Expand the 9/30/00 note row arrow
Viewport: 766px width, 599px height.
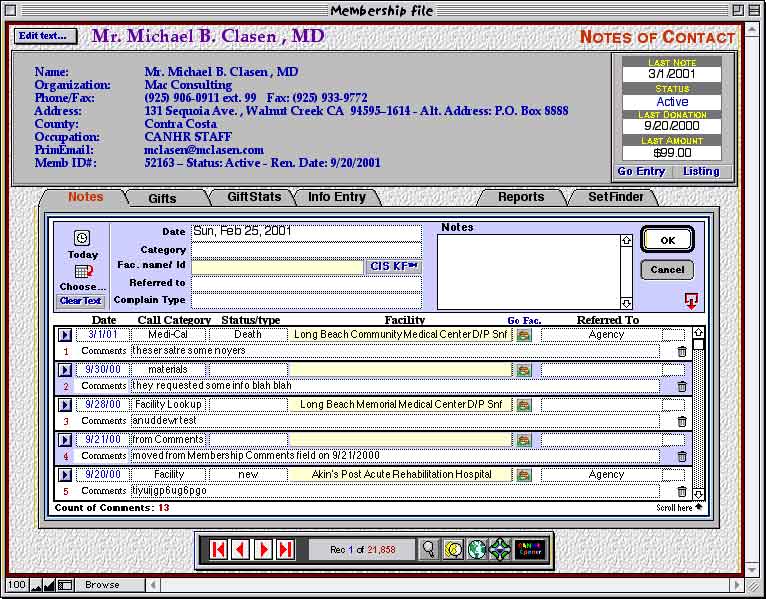point(65,370)
